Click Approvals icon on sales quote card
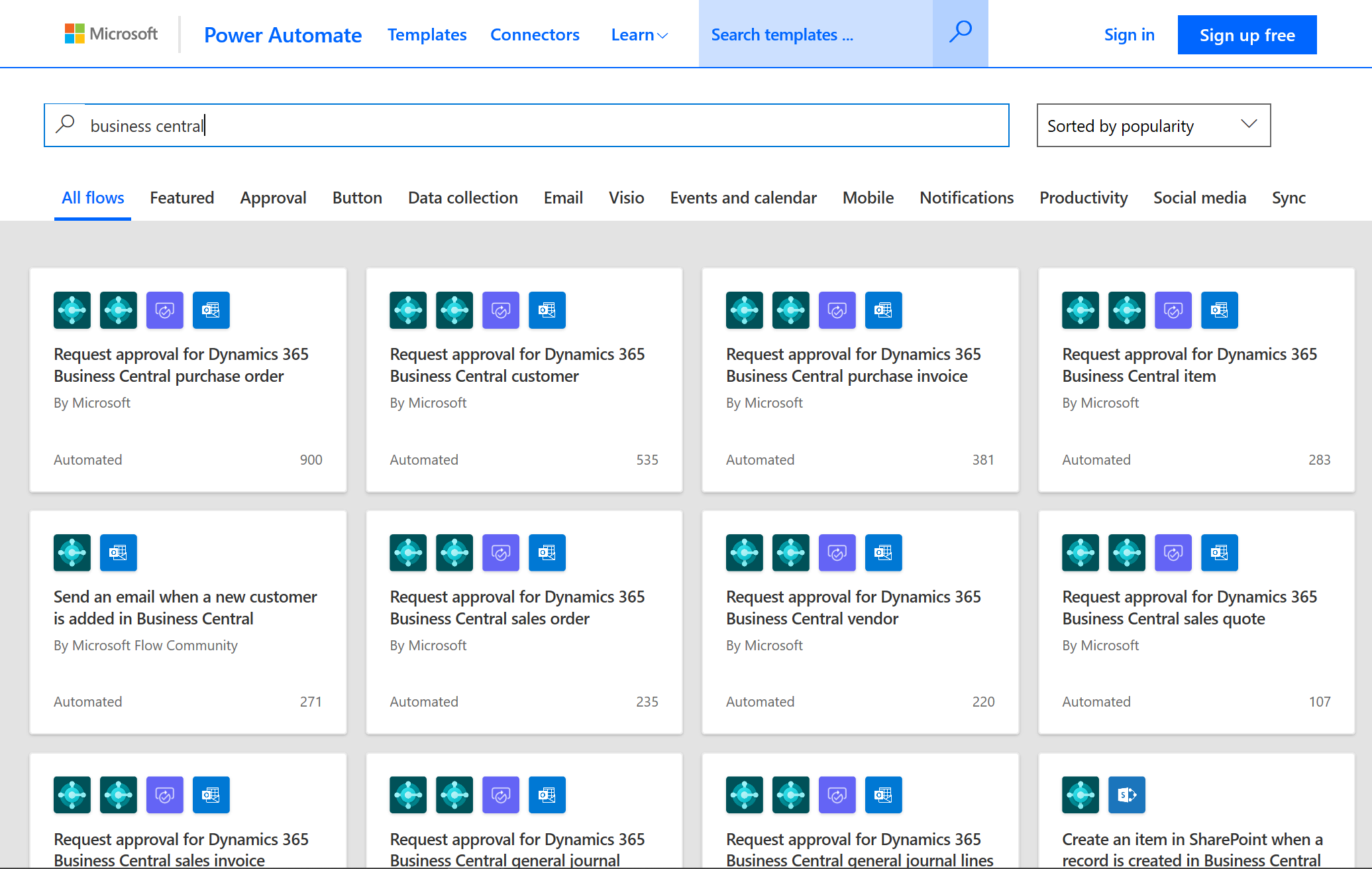This screenshot has height=869, width=1372. (1173, 553)
